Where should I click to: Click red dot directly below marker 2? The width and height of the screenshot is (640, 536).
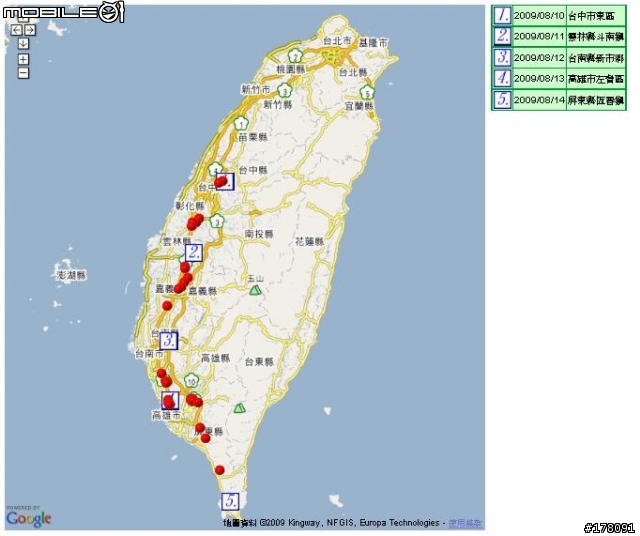pyautogui.click(x=185, y=267)
